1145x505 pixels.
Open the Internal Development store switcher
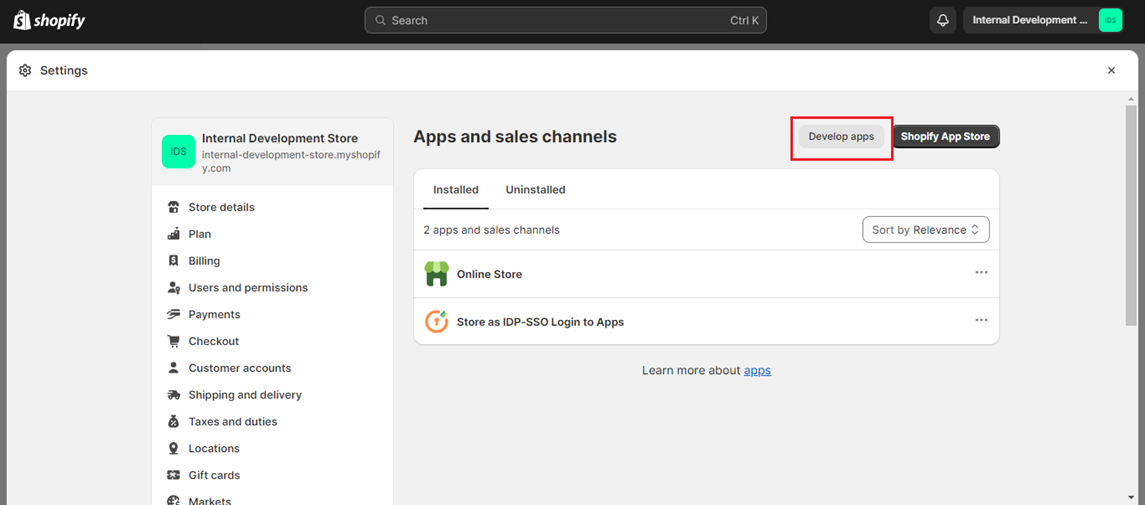1044,20
